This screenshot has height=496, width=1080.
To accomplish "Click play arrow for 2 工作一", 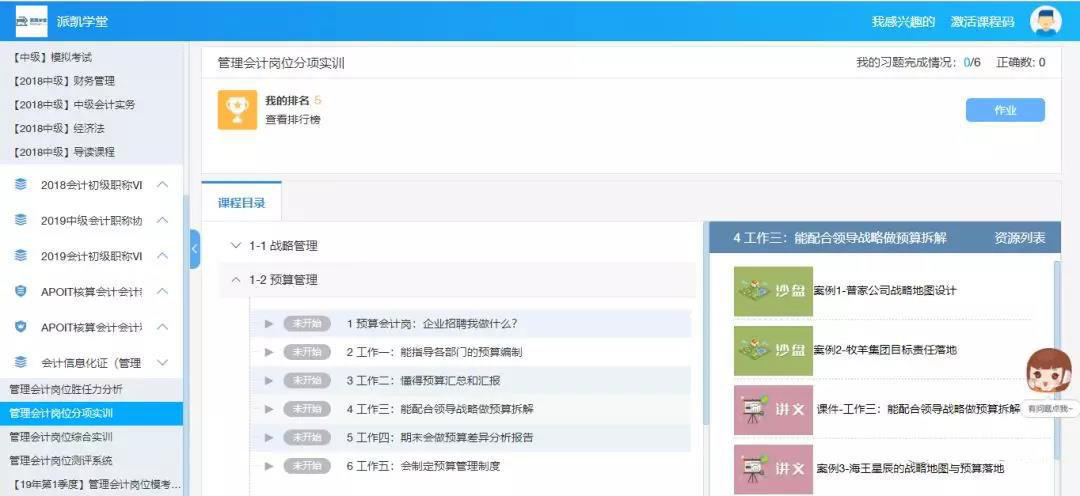I will pyautogui.click(x=269, y=352).
